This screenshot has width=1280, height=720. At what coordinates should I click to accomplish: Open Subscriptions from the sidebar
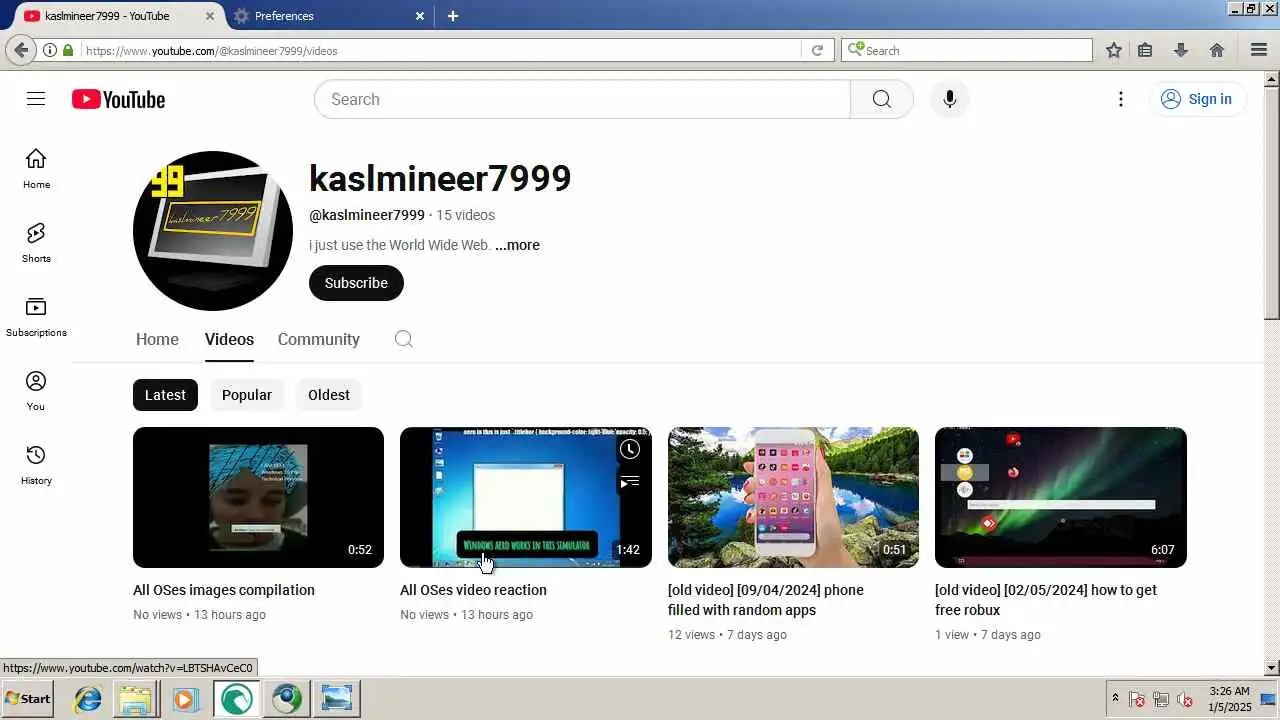pos(36,317)
